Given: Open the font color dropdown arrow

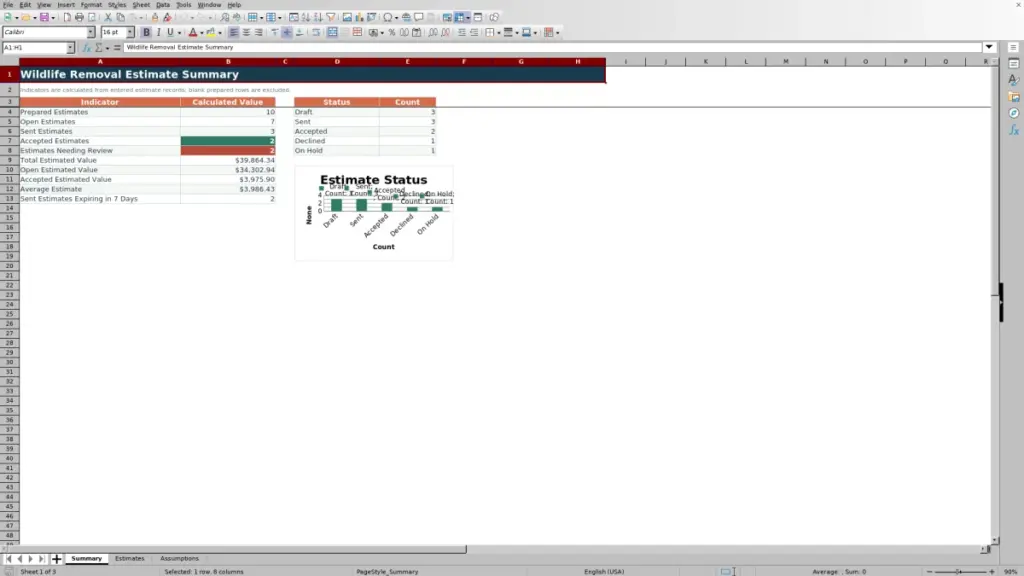Looking at the screenshot, I should 202,33.
